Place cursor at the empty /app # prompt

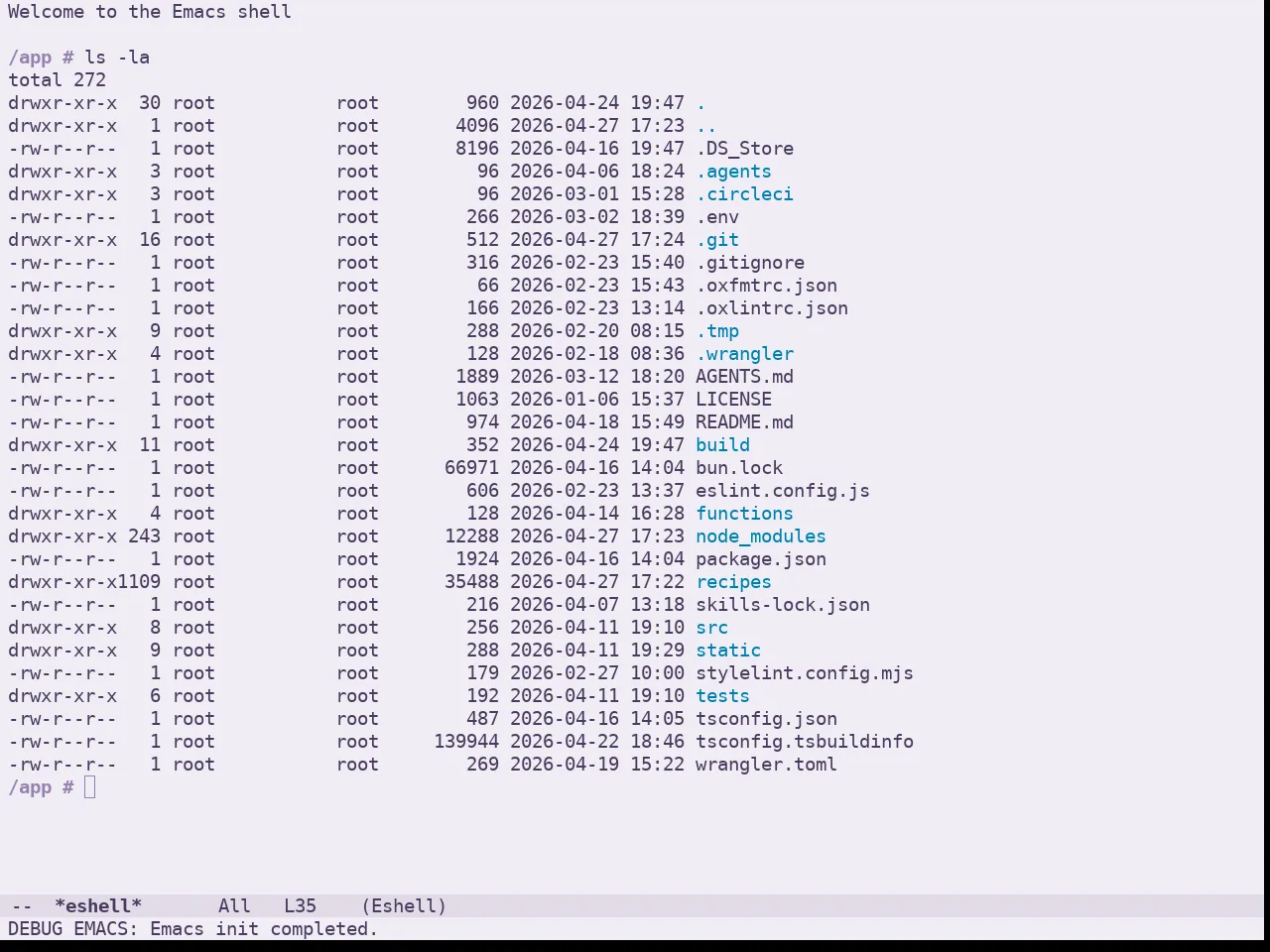[89, 787]
